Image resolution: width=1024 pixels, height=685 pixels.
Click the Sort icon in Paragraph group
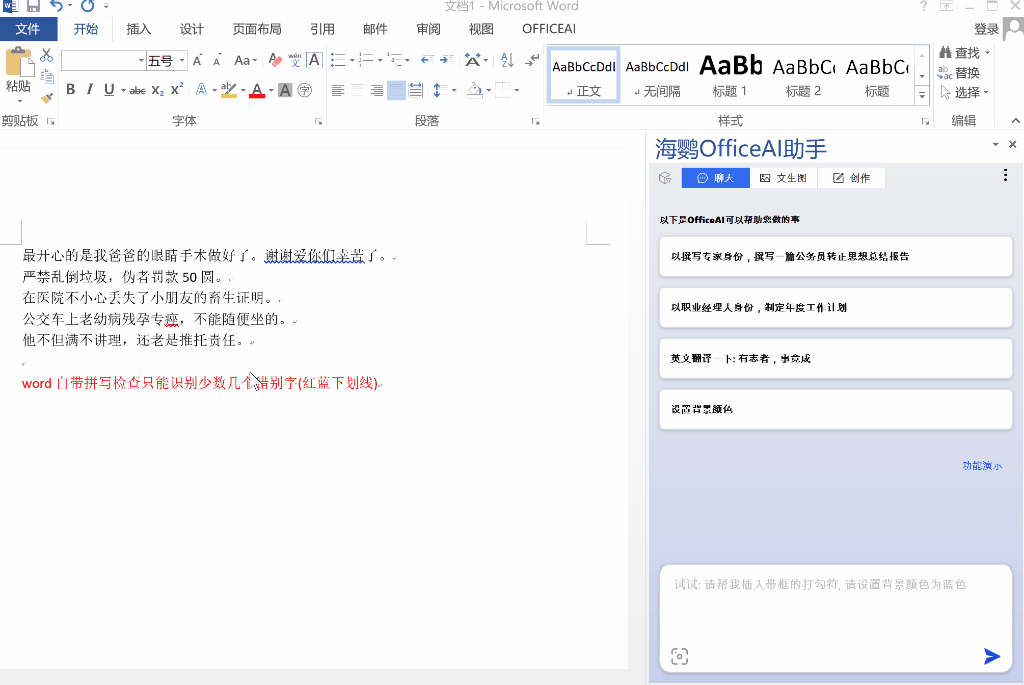[506, 60]
